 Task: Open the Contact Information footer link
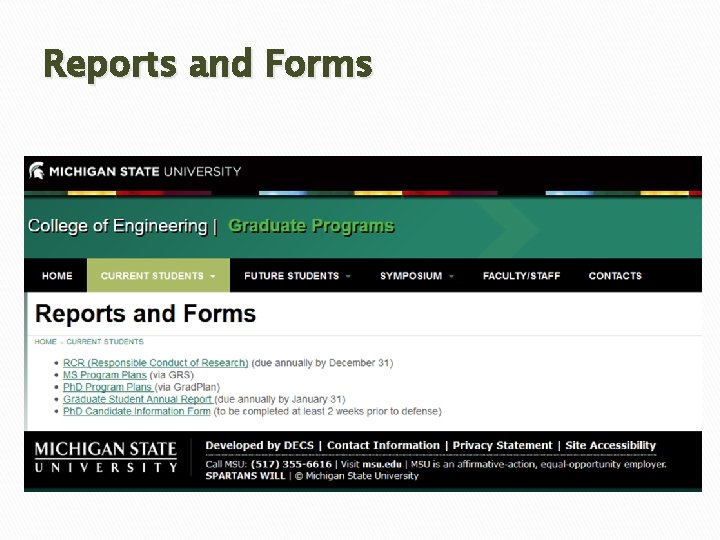click(383, 445)
